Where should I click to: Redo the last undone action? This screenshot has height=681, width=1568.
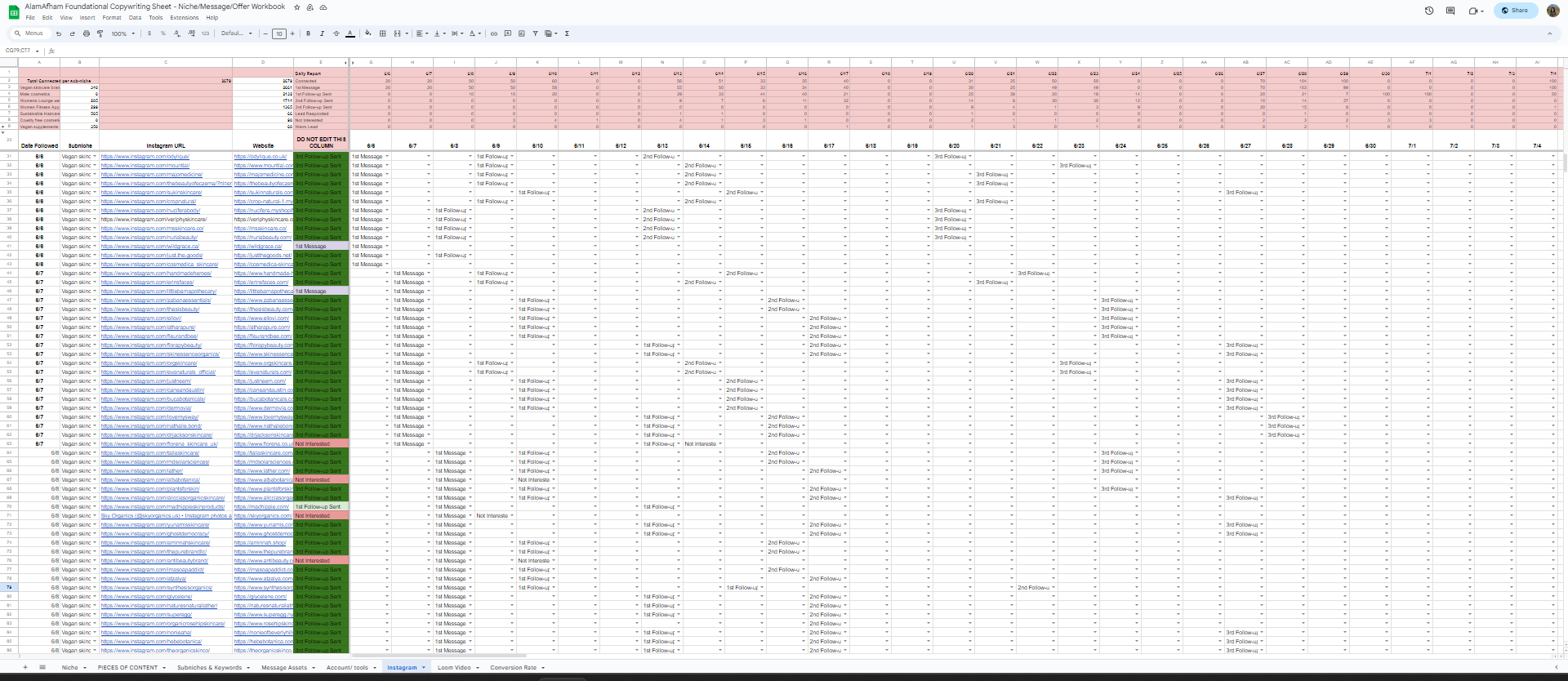[73, 33]
